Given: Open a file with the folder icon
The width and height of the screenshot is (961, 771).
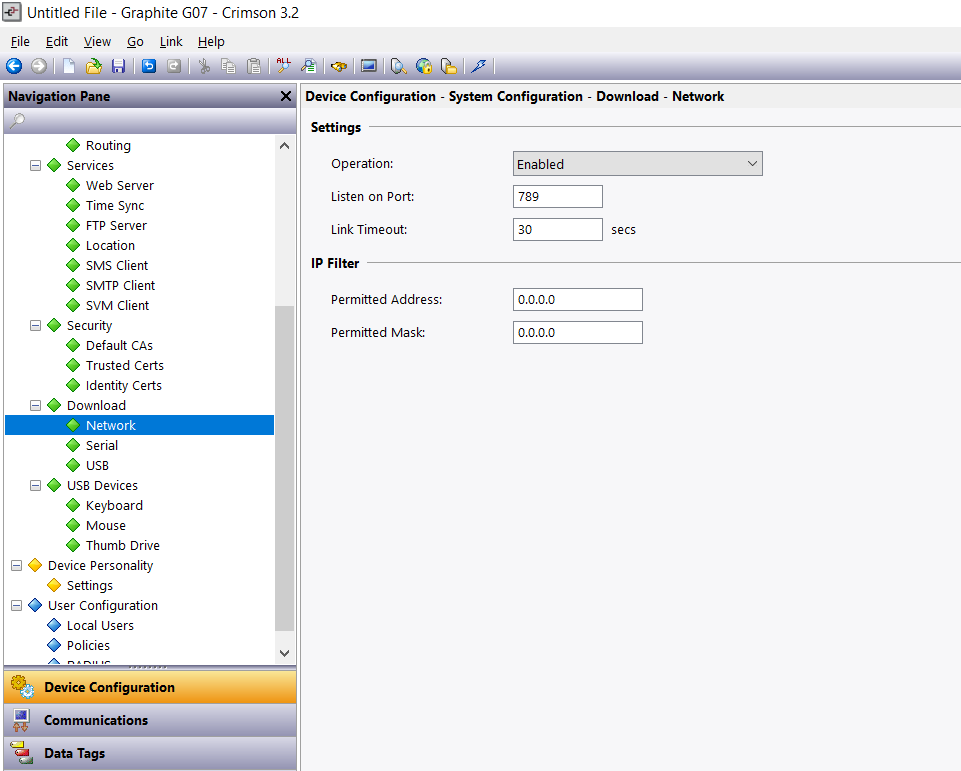Looking at the screenshot, I should tap(94, 66).
